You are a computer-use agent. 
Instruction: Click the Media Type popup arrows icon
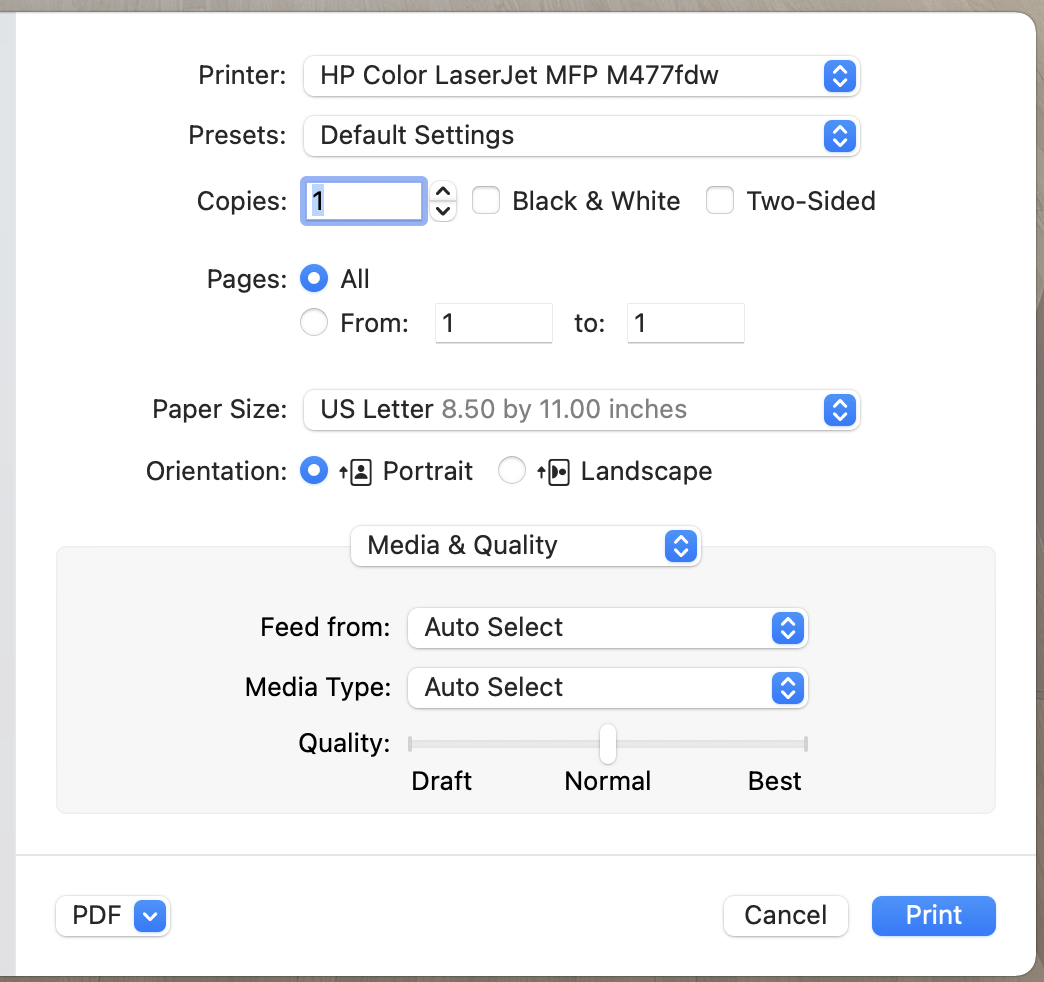click(x=788, y=688)
